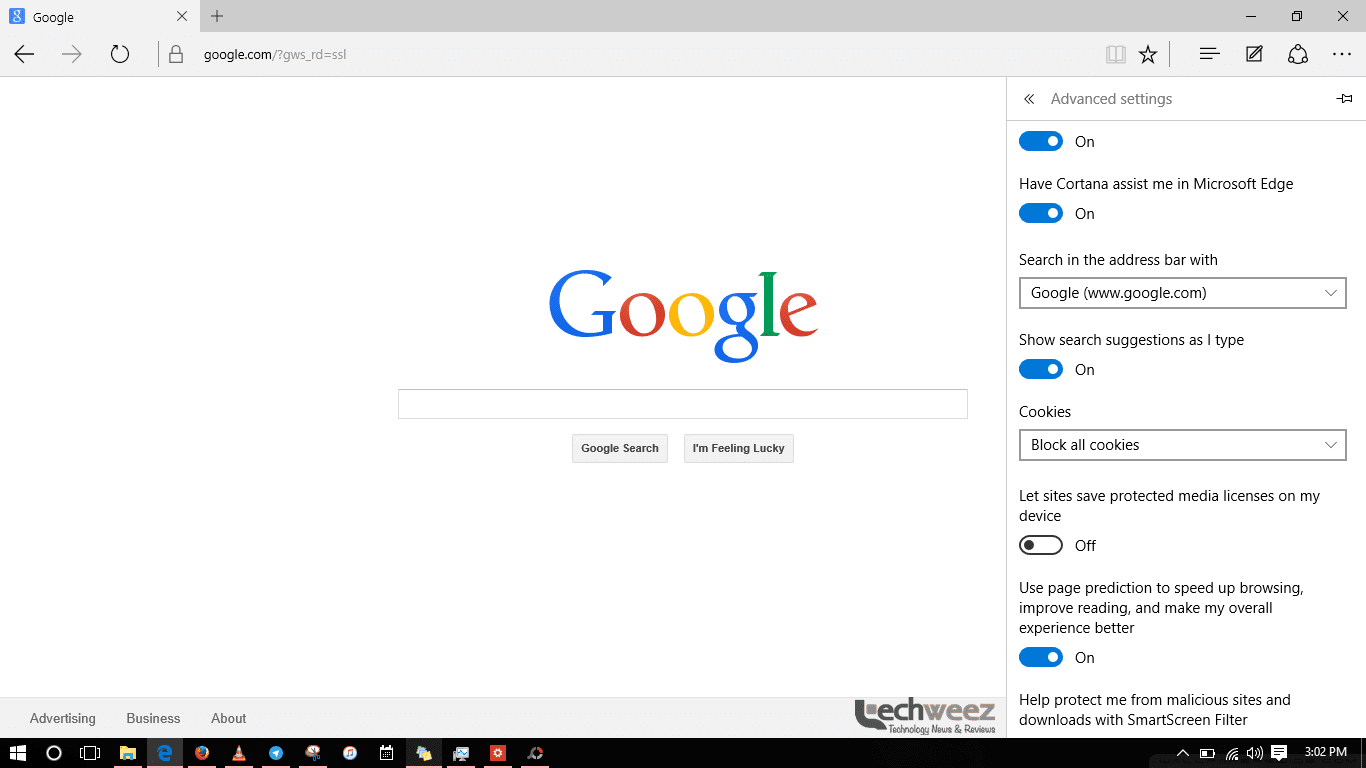This screenshot has height=768, width=1366.
Task: Click the Cookies label text
Action: pyautogui.click(x=1045, y=412)
